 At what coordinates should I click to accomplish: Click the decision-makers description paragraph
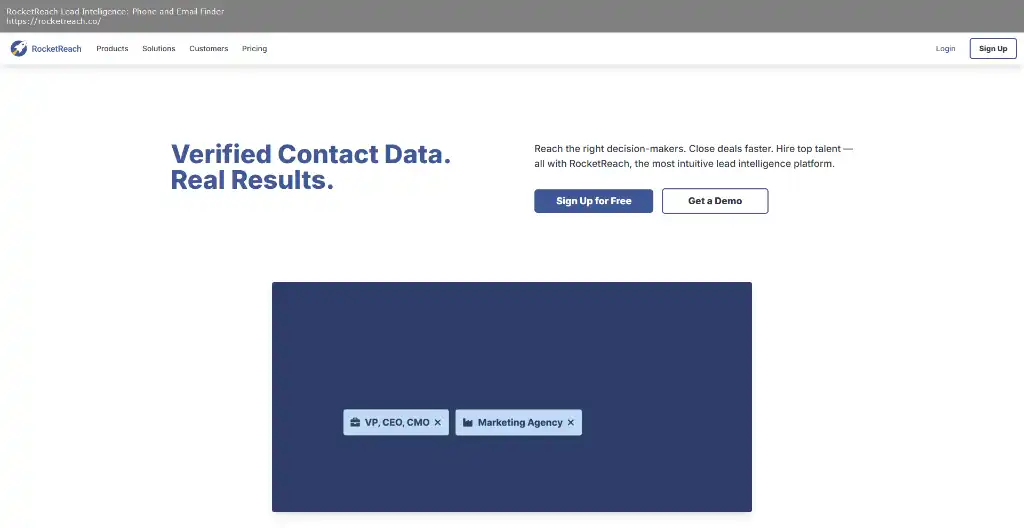(694, 156)
